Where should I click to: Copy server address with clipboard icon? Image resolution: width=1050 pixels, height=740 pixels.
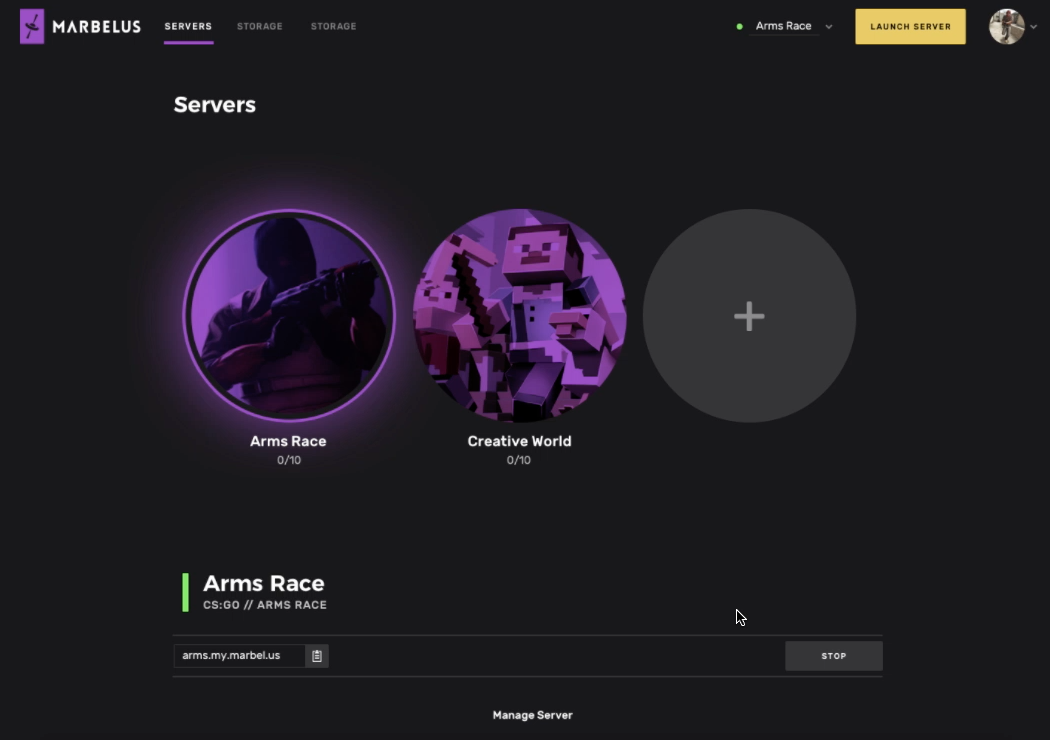[317, 656]
